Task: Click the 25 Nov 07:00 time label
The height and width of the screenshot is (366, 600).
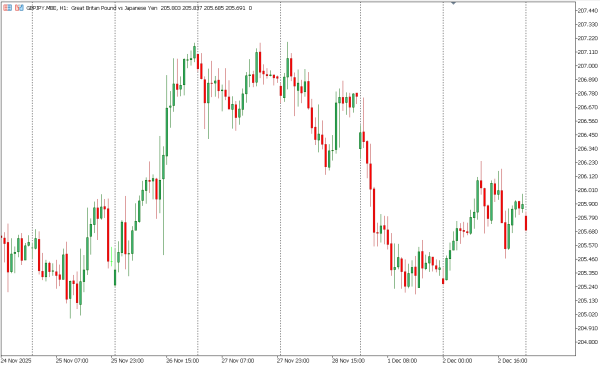Action: click(72, 361)
